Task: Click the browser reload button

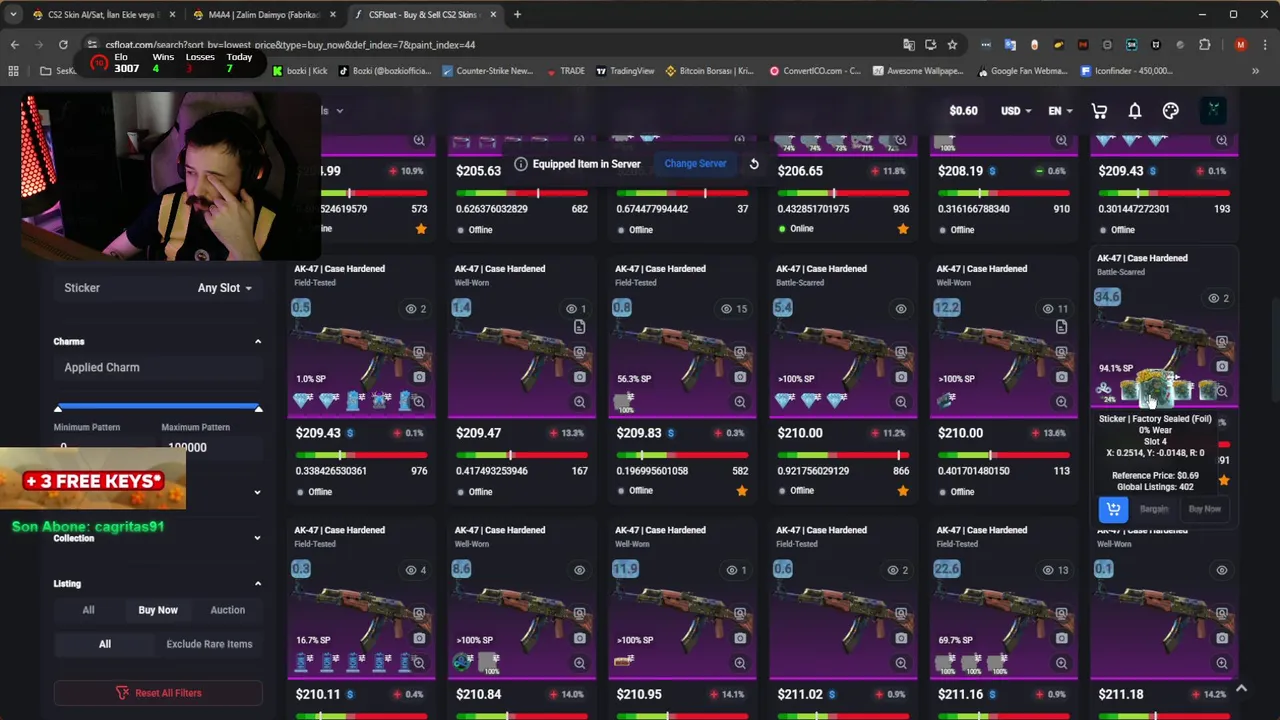Action: click(63, 44)
